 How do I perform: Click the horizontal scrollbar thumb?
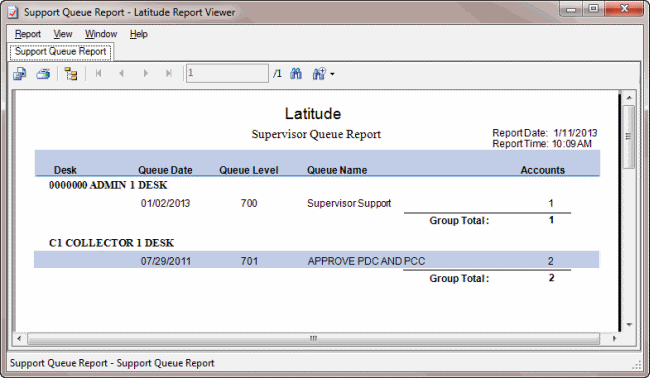coord(313,339)
